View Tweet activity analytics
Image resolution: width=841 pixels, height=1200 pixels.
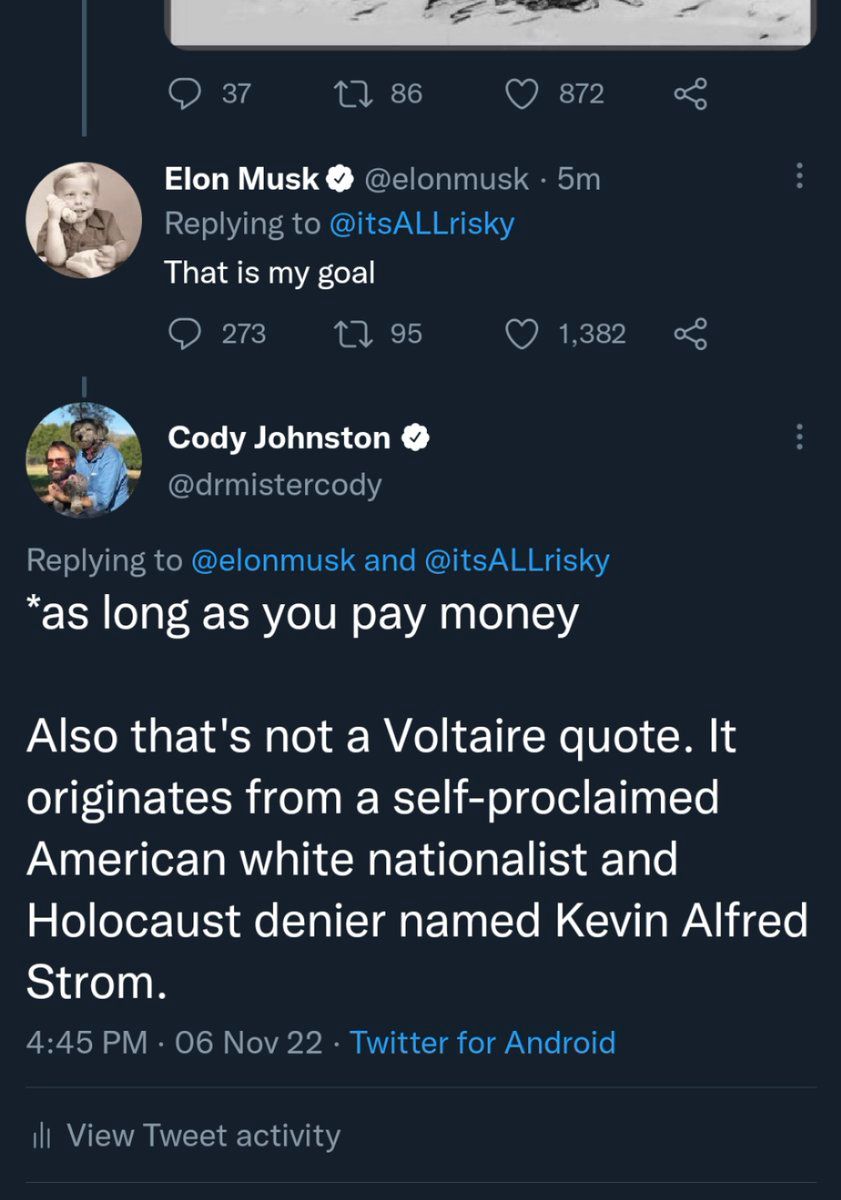(x=202, y=1135)
